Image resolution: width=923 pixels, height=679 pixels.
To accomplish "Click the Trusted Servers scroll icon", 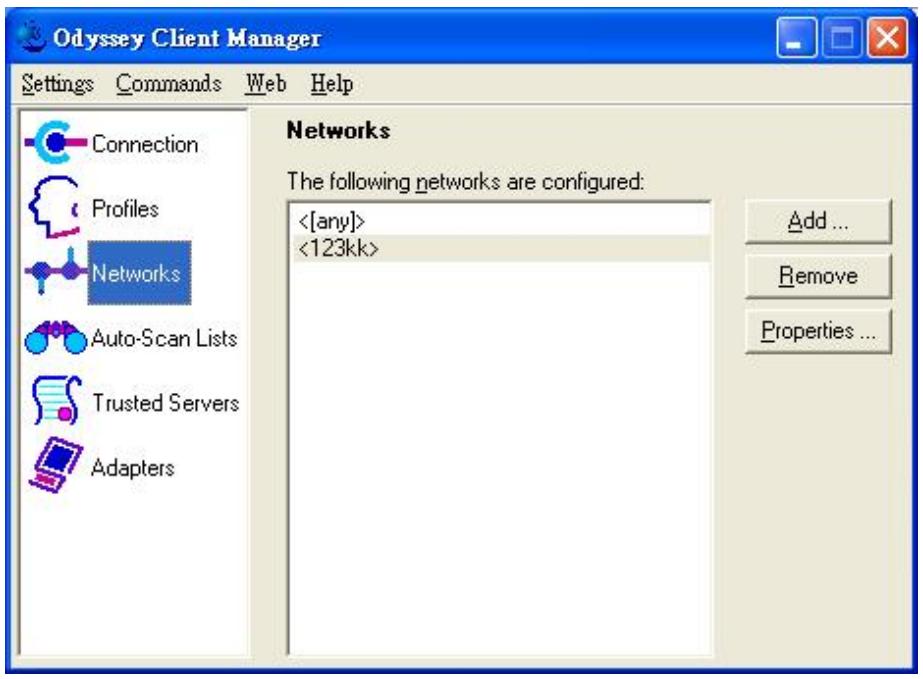I will point(57,400).
